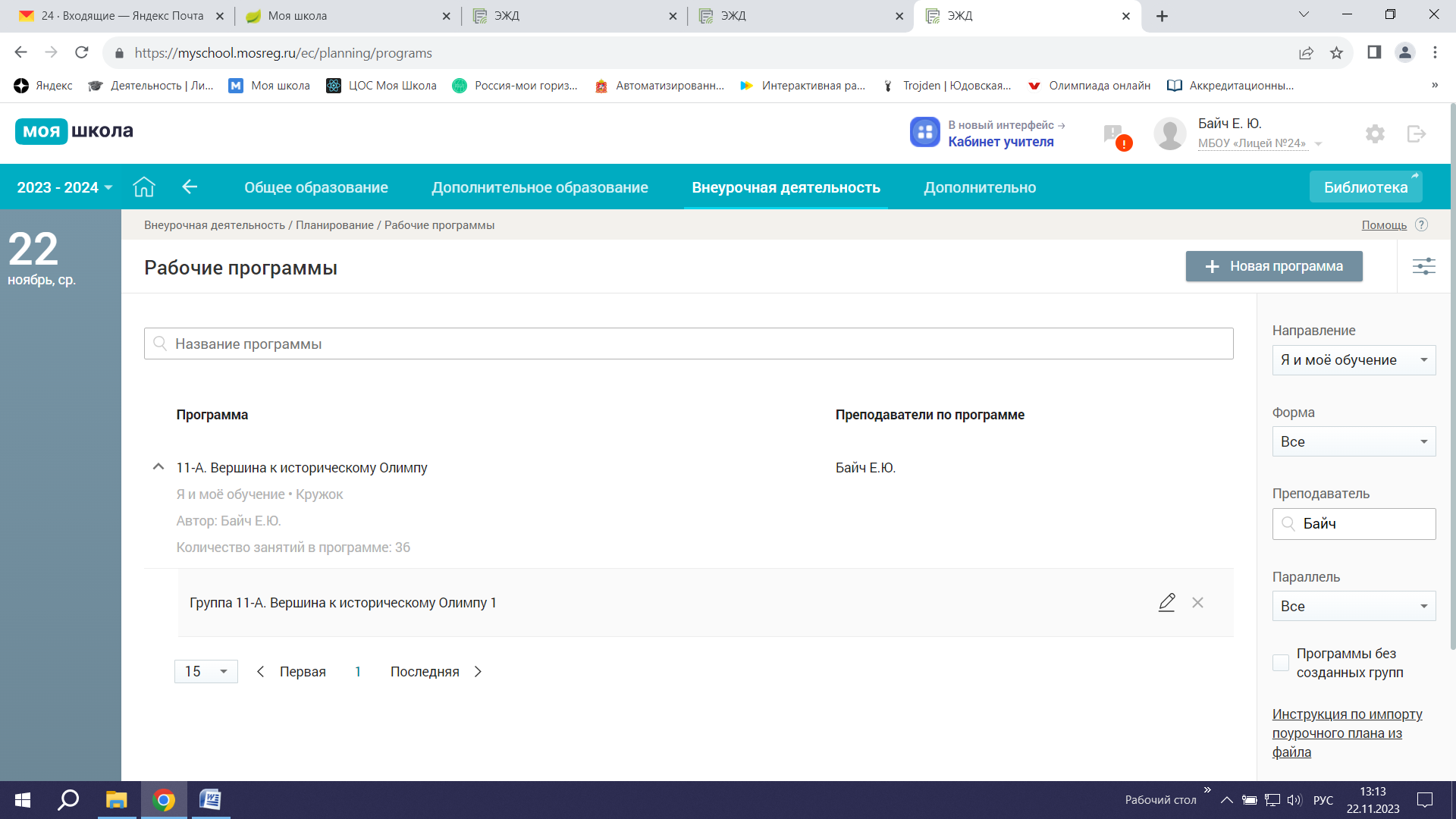Open the Общее образование menu
Screen dimensions: 1456x819
[315, 187]
